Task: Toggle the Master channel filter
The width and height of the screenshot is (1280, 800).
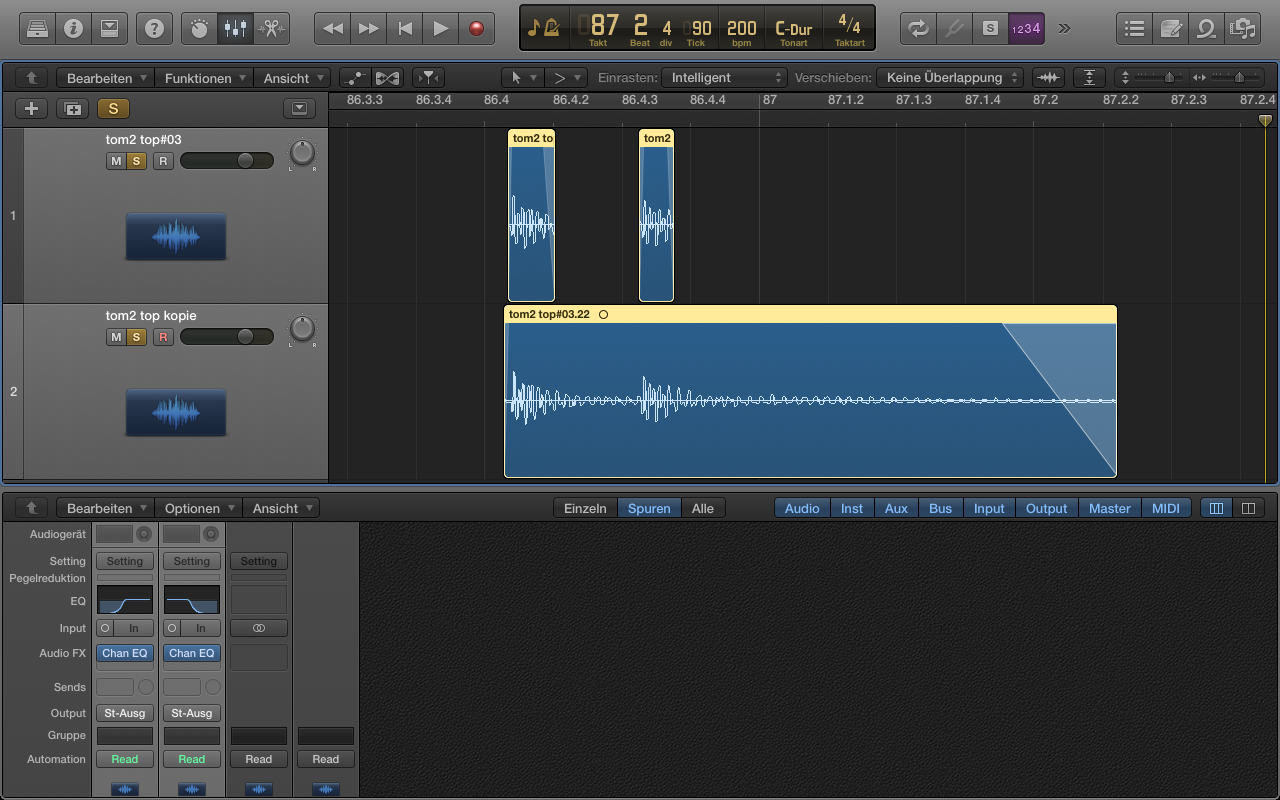Action: (x=1109, y=508)
